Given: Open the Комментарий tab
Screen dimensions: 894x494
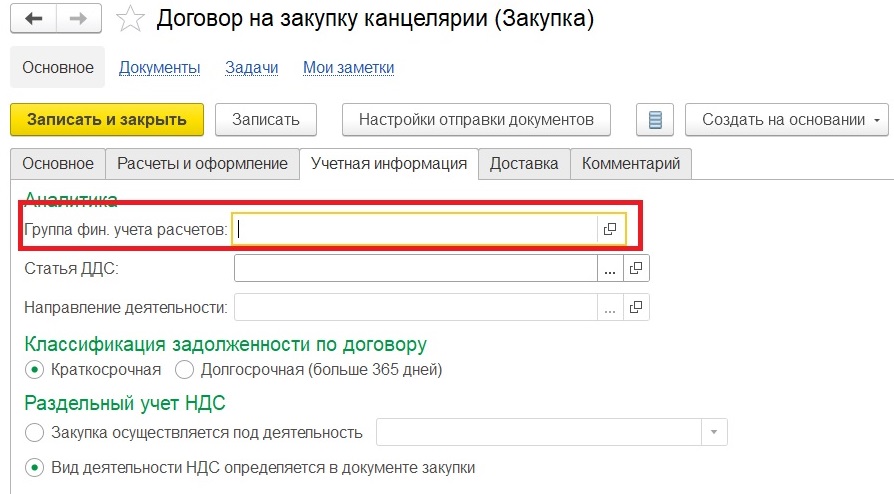Looking at the screenshot, I should tap(631, 164).
